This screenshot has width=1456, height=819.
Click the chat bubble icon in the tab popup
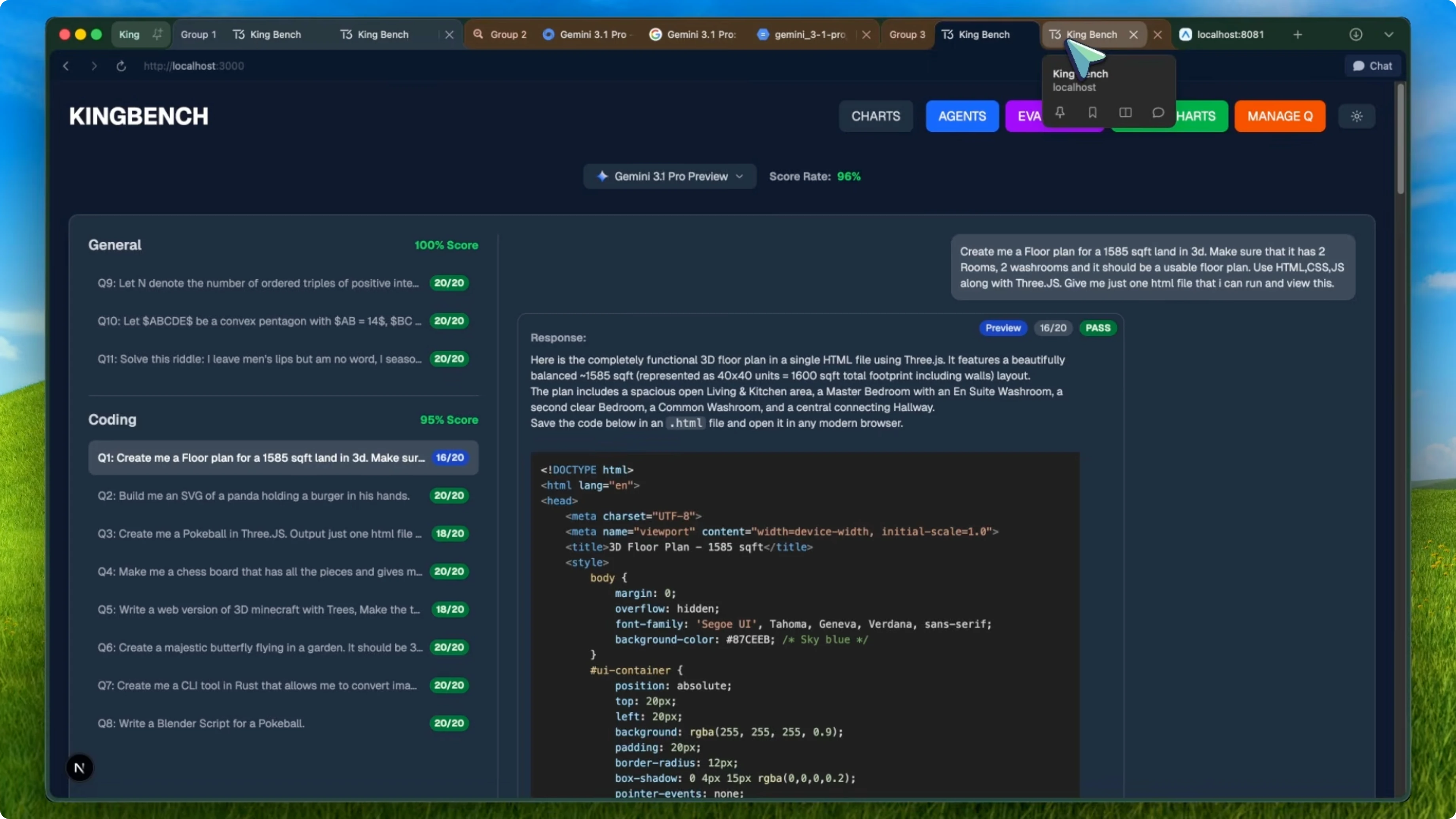(x=1158, y=113)
